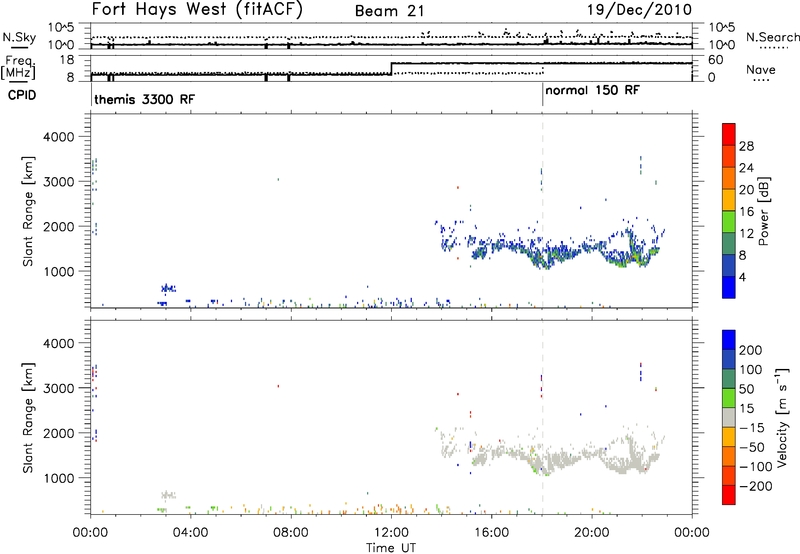Click the top blue swatch in Velocity colorbar
The height and width of the screenshot is (554, 800).
coord(729,340)
